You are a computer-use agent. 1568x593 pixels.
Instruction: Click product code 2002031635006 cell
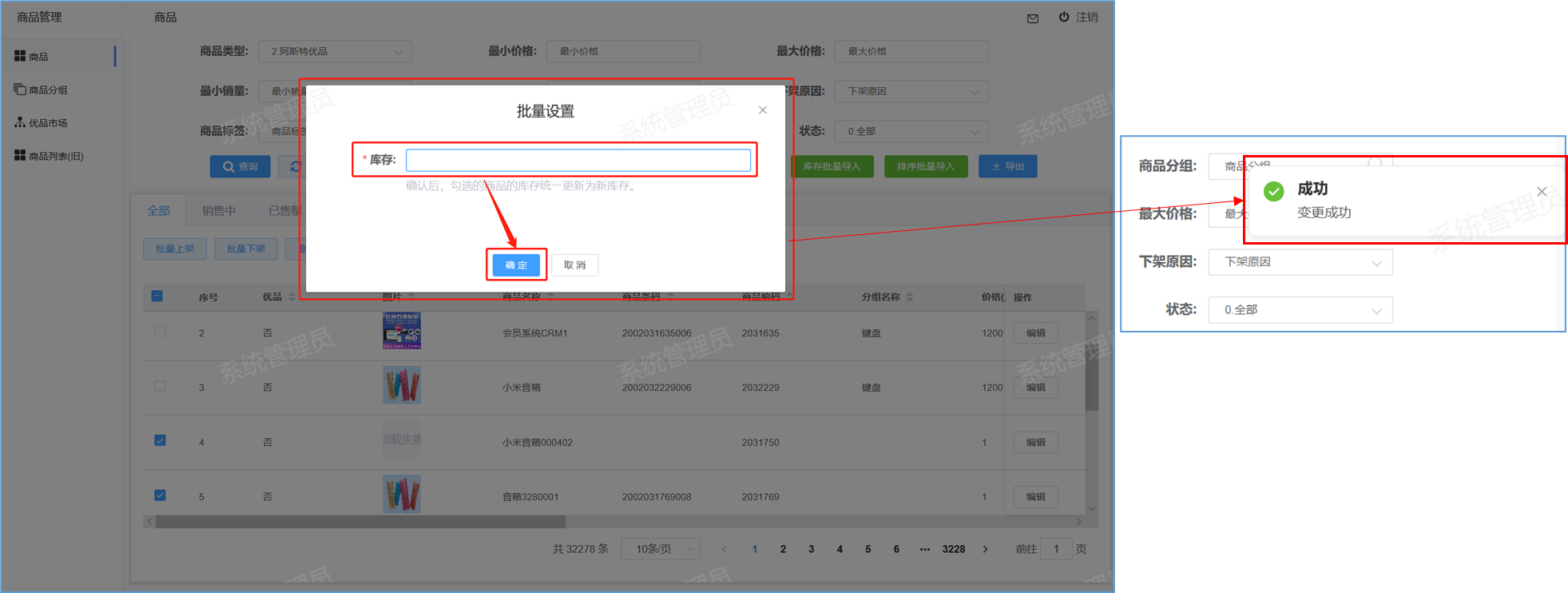click(x=657, y=333)
